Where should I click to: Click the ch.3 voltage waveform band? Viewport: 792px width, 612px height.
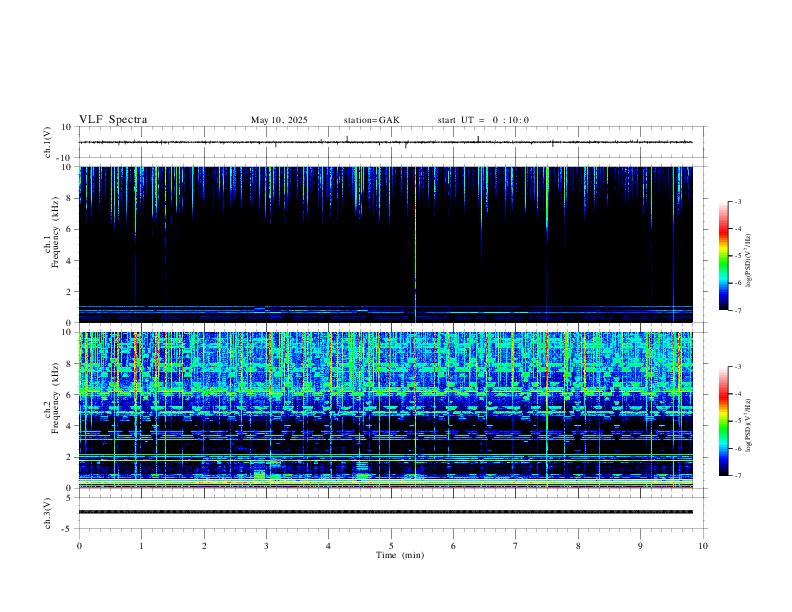pos(386,512)
